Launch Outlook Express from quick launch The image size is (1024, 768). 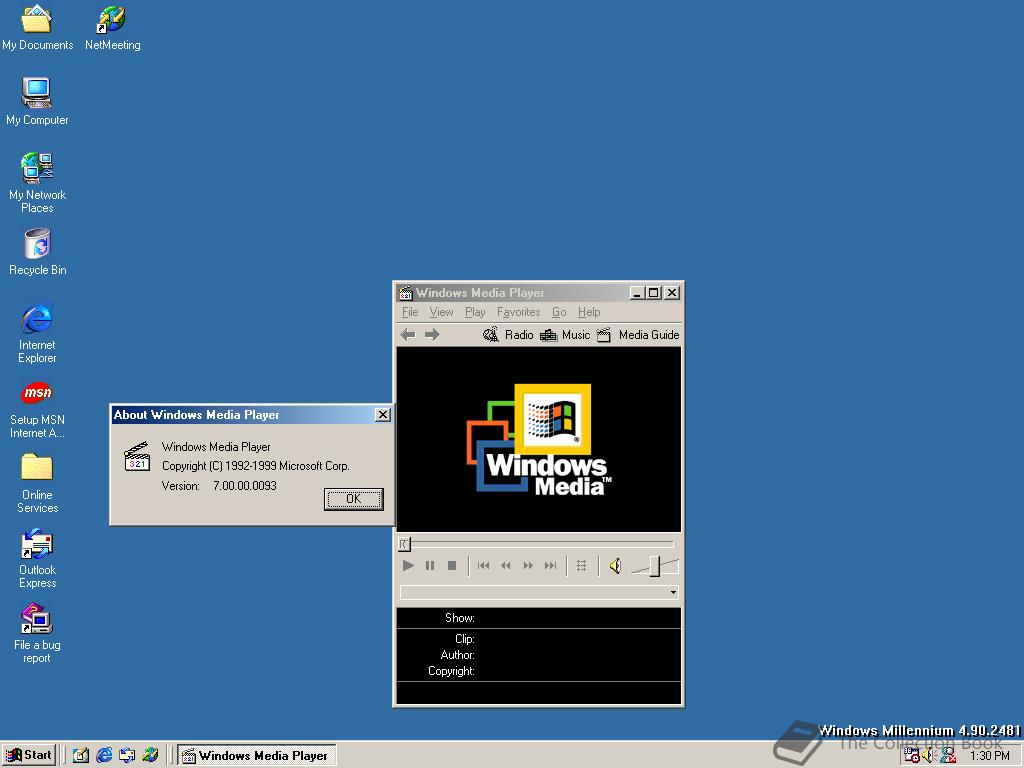[x=127, y=756]
